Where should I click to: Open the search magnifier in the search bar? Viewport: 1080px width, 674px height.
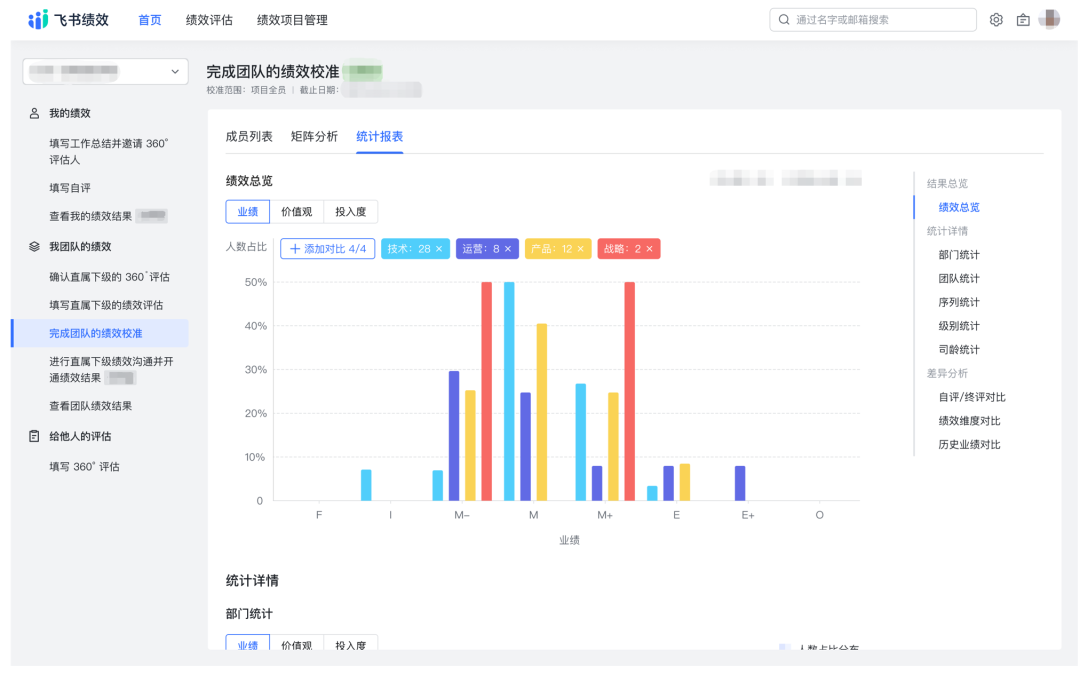[x=784, y=19]
